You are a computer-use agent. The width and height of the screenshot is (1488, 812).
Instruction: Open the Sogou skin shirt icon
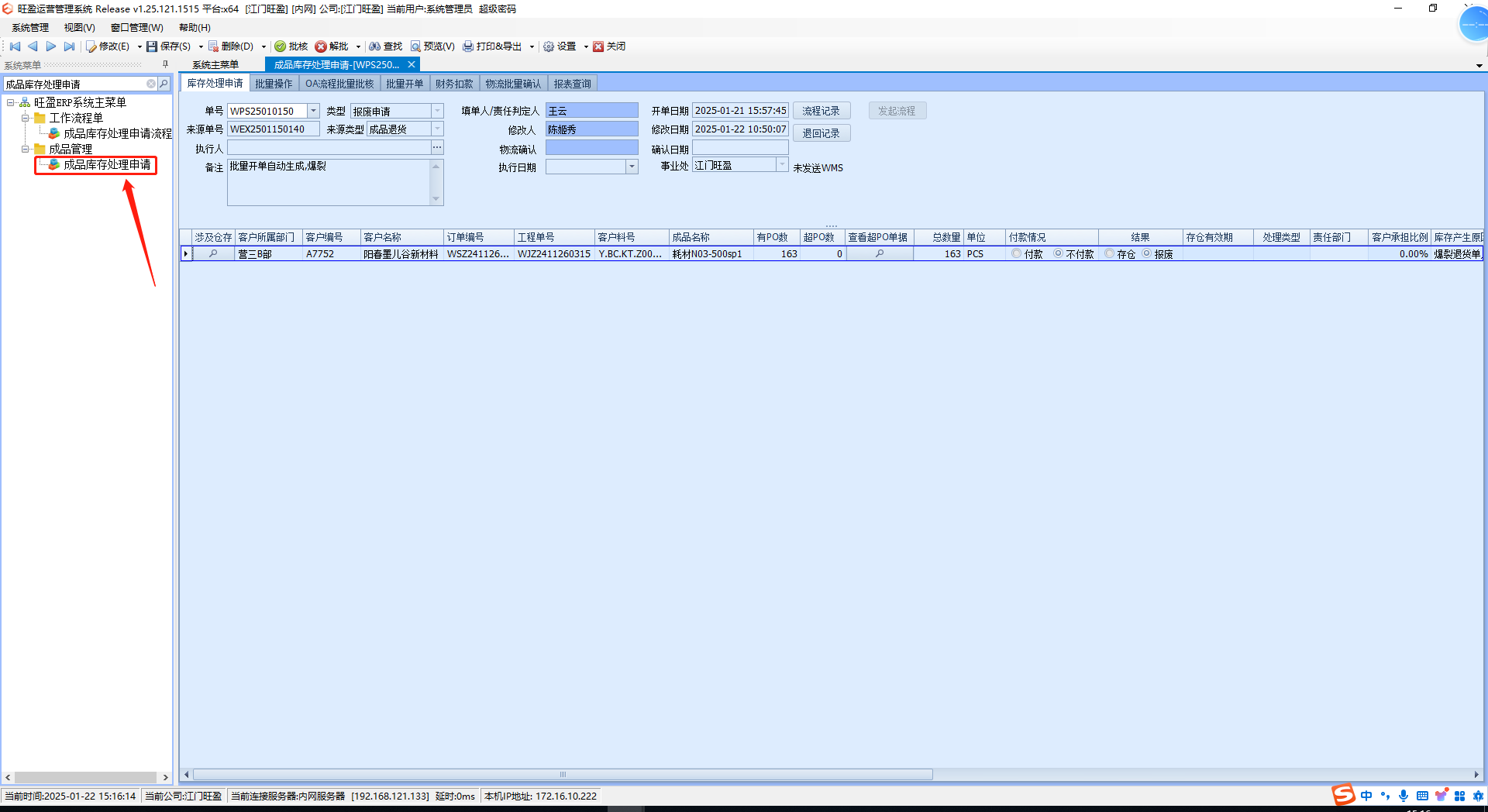click(1441, 796)
